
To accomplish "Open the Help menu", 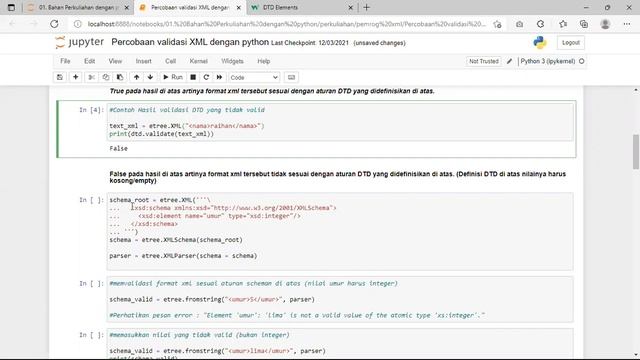I will click(x=264, y=61).
